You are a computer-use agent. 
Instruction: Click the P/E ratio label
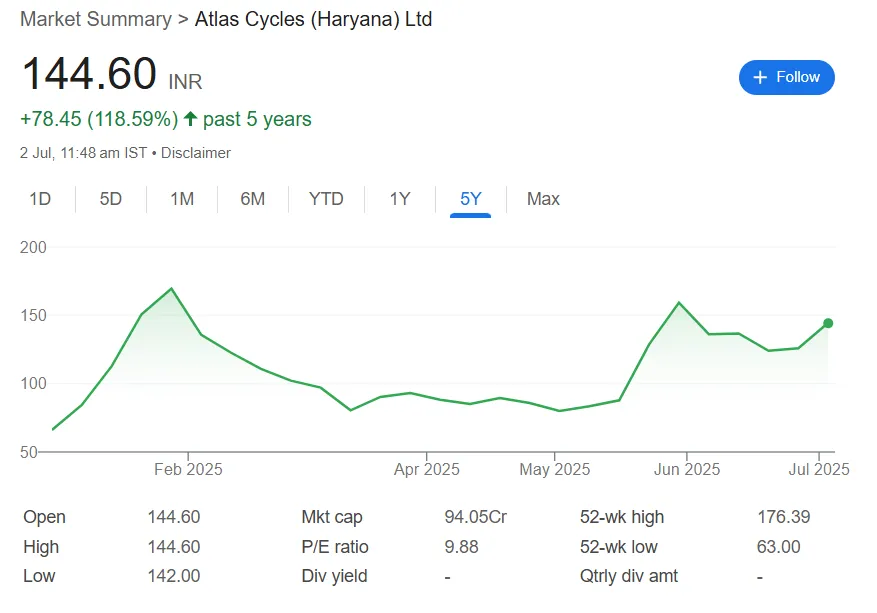click(x=334, y=546)
